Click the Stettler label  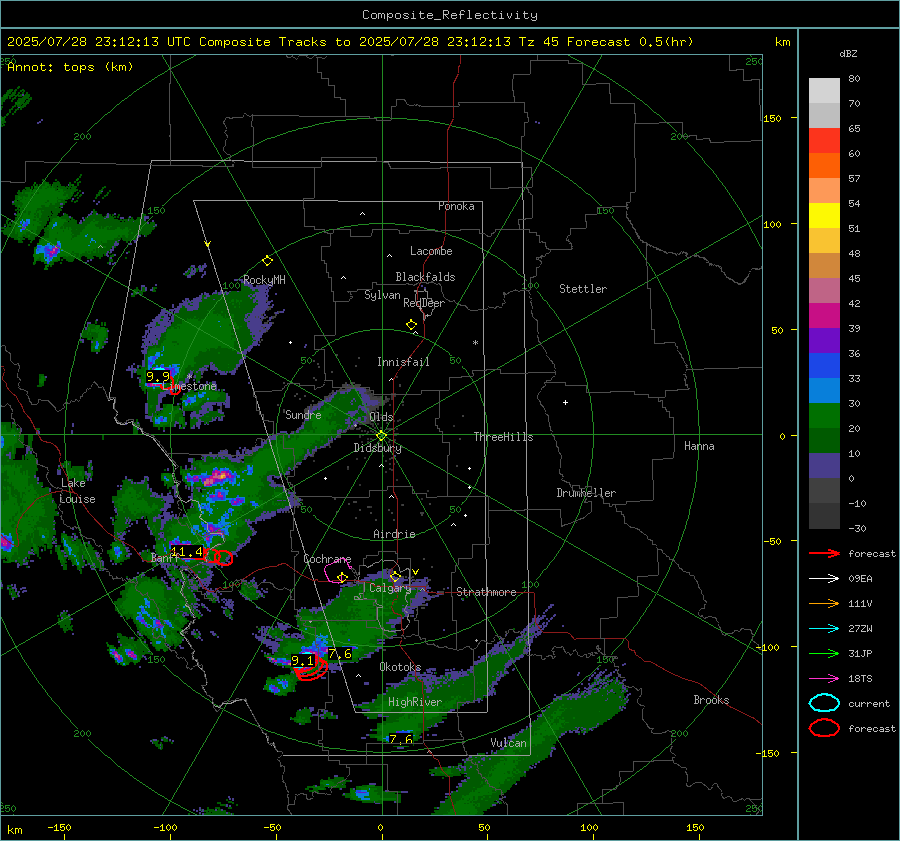click(583, 289)
